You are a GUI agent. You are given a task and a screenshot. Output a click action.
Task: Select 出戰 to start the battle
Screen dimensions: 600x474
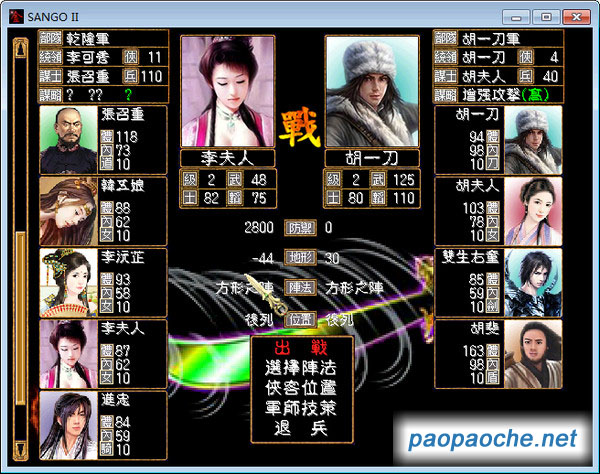302,348
